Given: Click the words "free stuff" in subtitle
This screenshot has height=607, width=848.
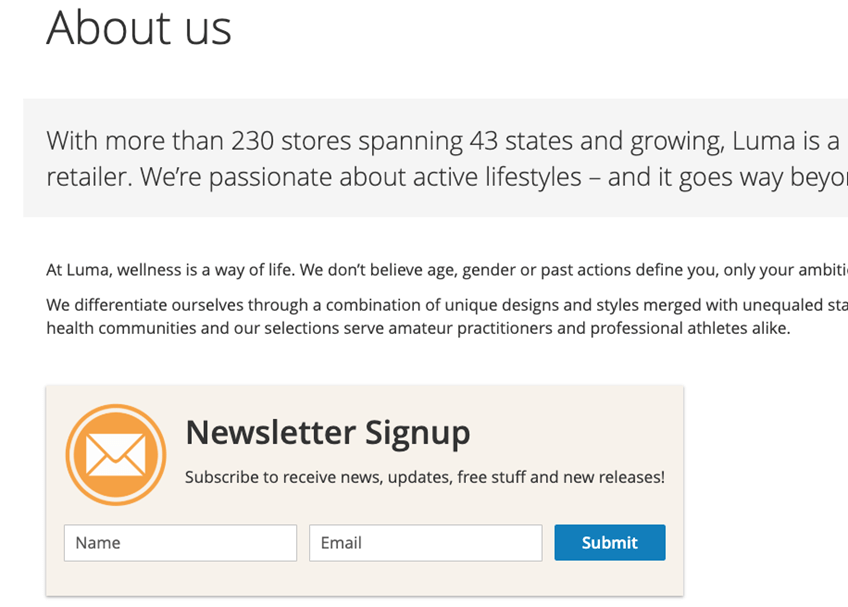Looking at the screenshot, I should [491, 477].
